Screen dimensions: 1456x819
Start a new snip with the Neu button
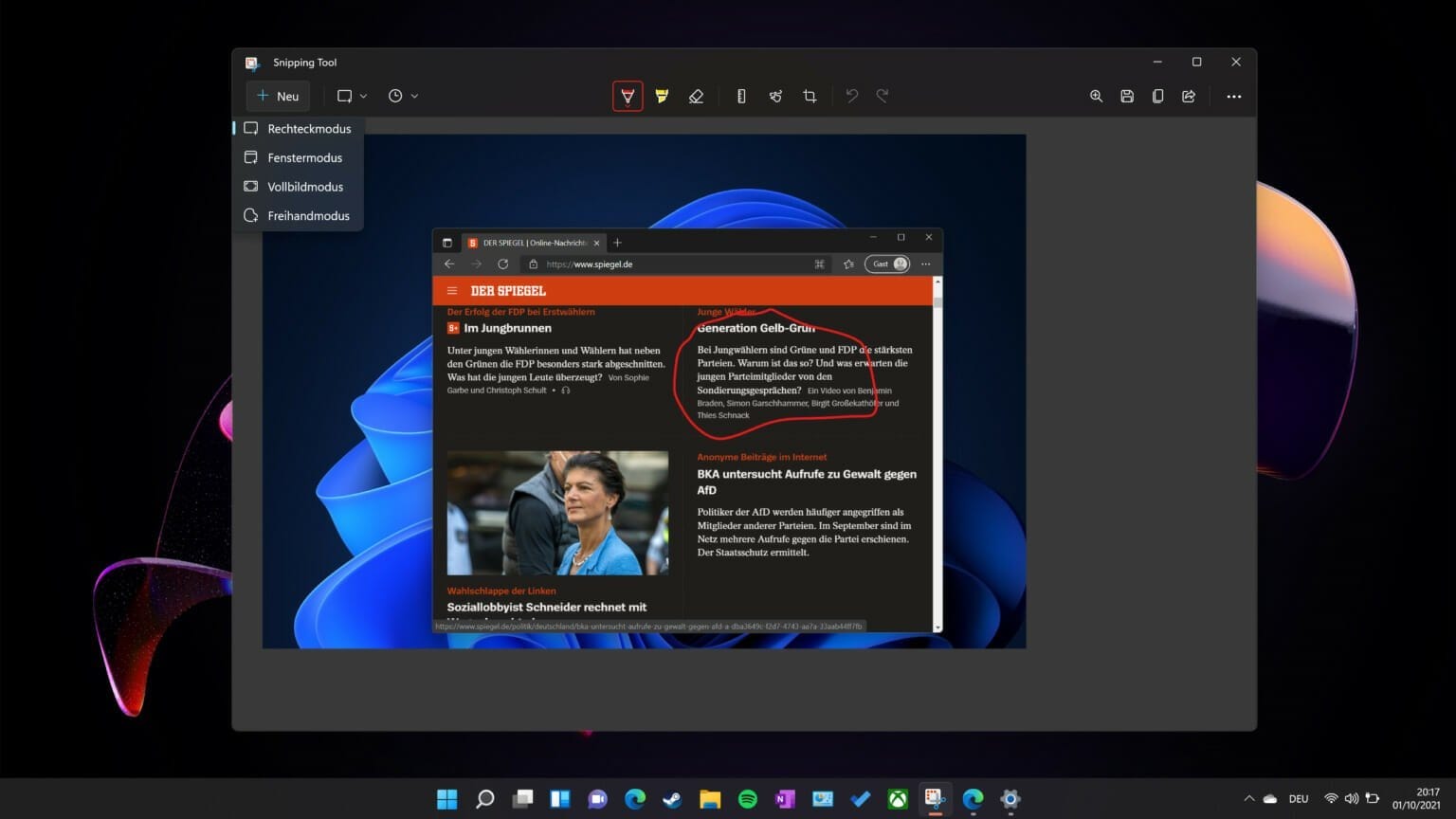tap(278, 96)
